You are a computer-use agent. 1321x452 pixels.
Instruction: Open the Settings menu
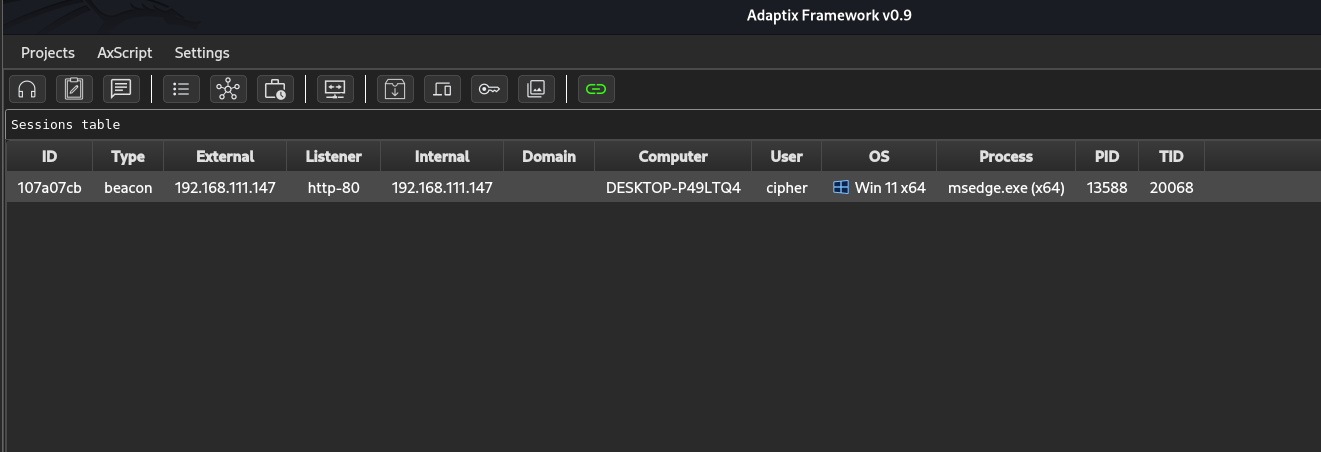click(x=202, y=53)
